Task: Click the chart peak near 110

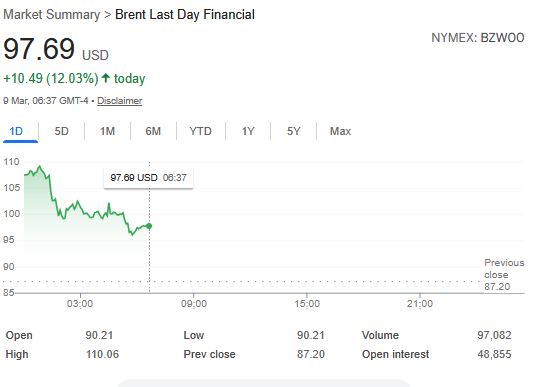Action: [40, 167]
